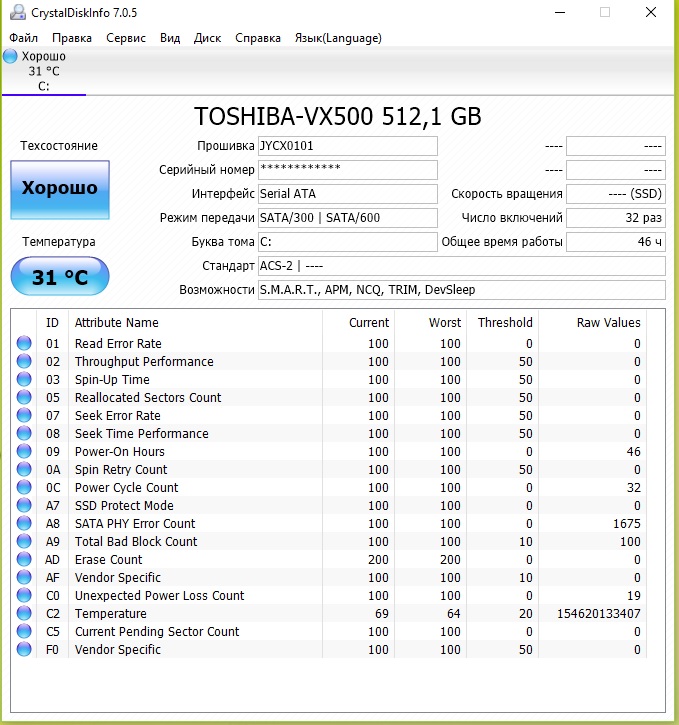Click the Стандарт field ACS-2

(x=462, y=266)
